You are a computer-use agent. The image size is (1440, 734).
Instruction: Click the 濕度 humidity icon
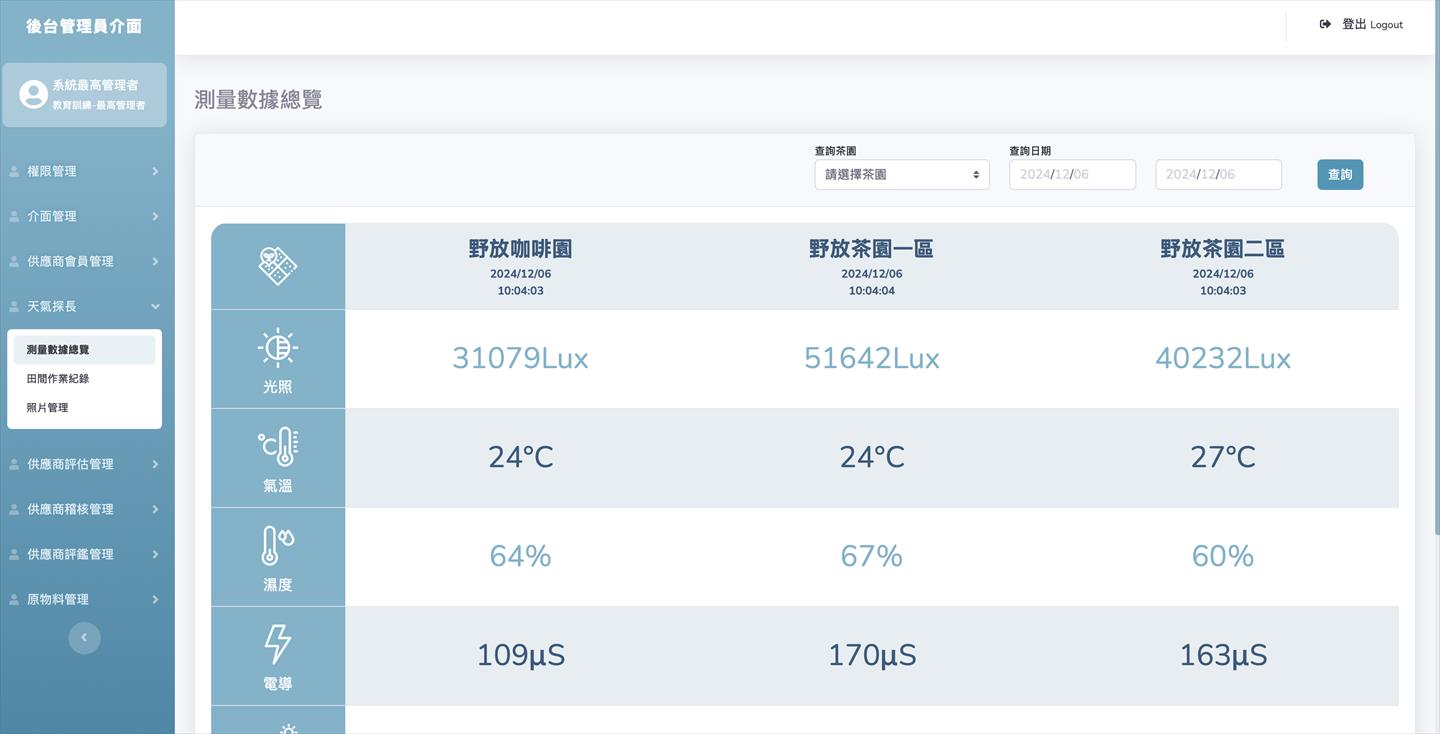point(278,546)
